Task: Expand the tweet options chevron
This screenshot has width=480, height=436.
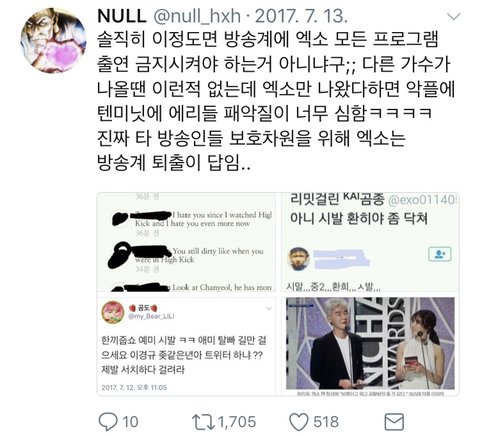Action: click(454, 16)
